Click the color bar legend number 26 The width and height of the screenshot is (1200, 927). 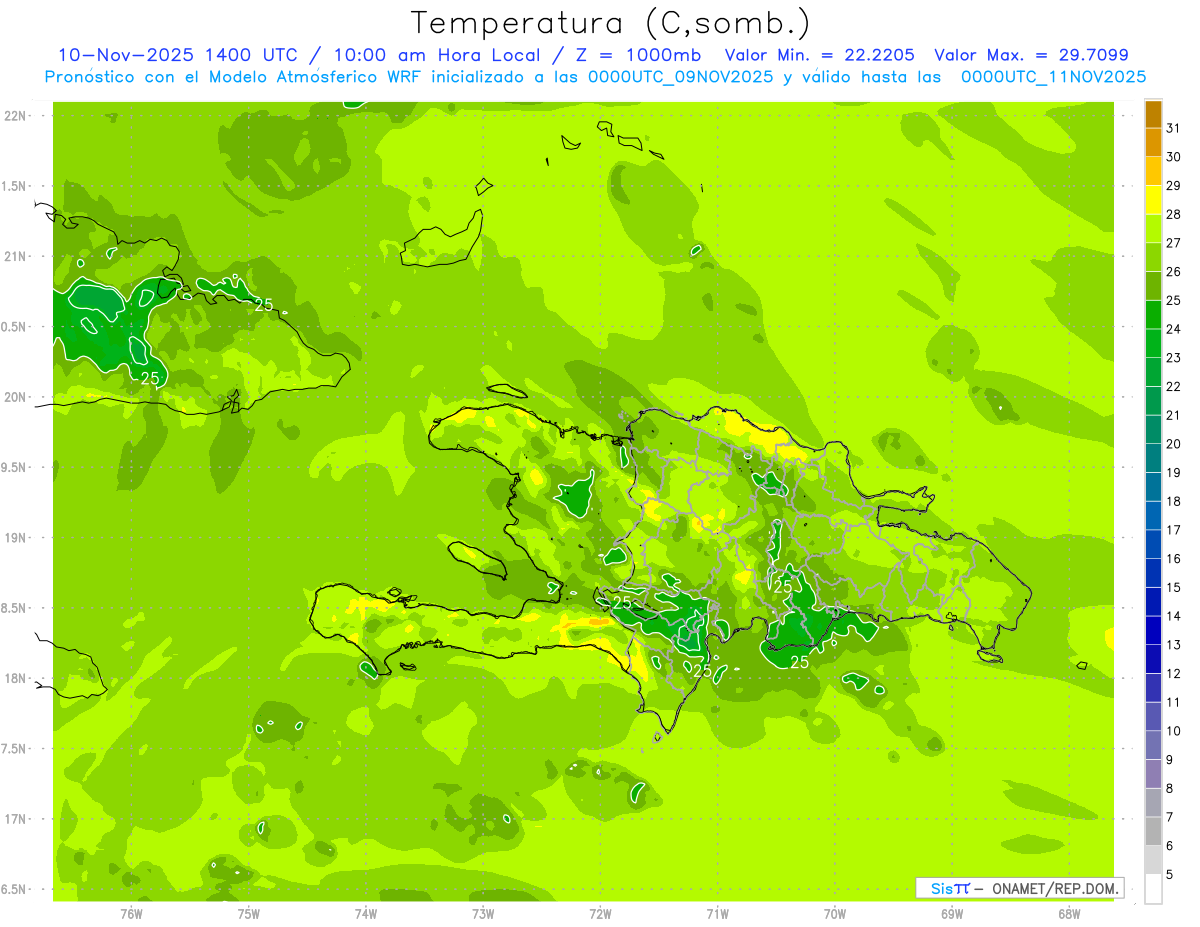1174,272
